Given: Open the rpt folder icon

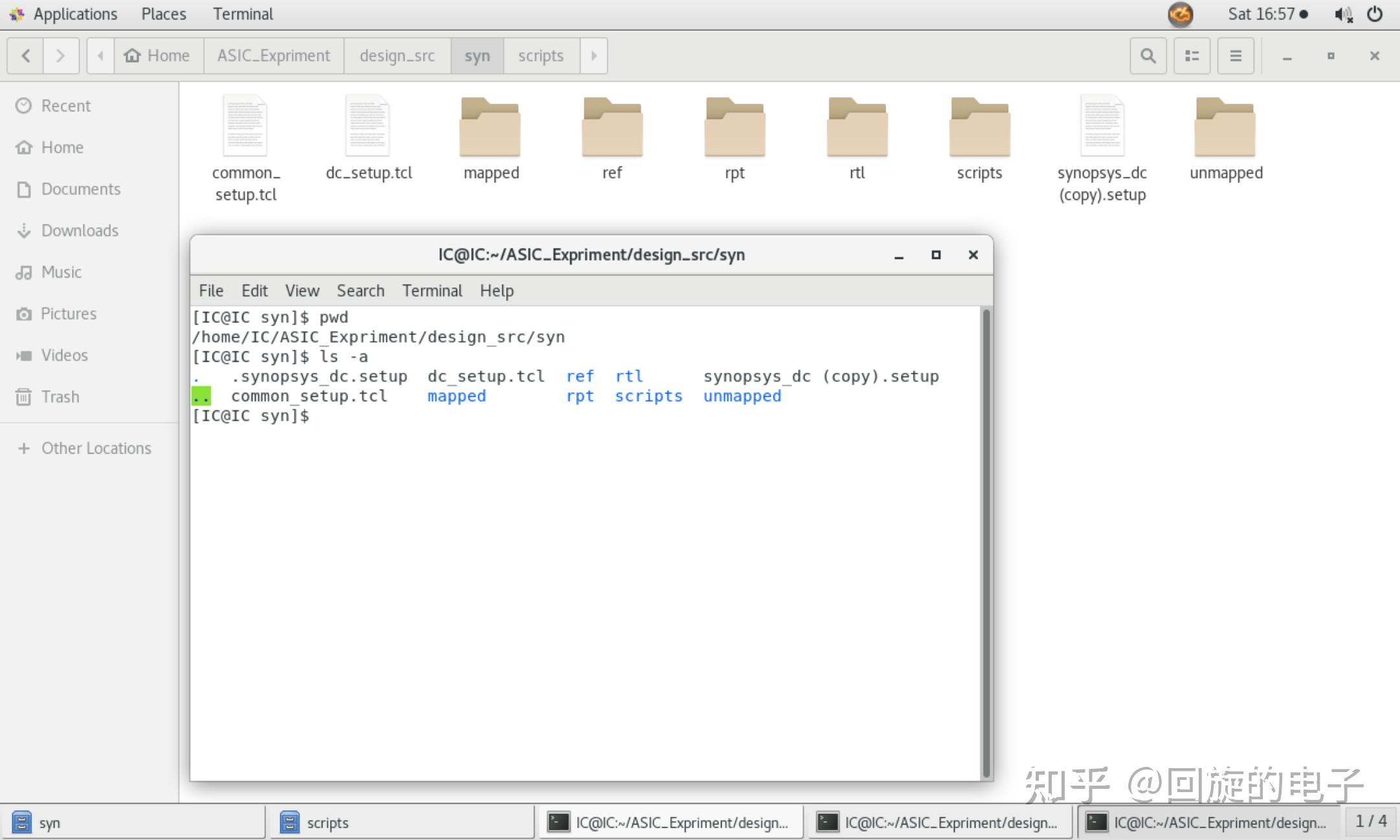Looking at the screenshot, I should (735, 128).
